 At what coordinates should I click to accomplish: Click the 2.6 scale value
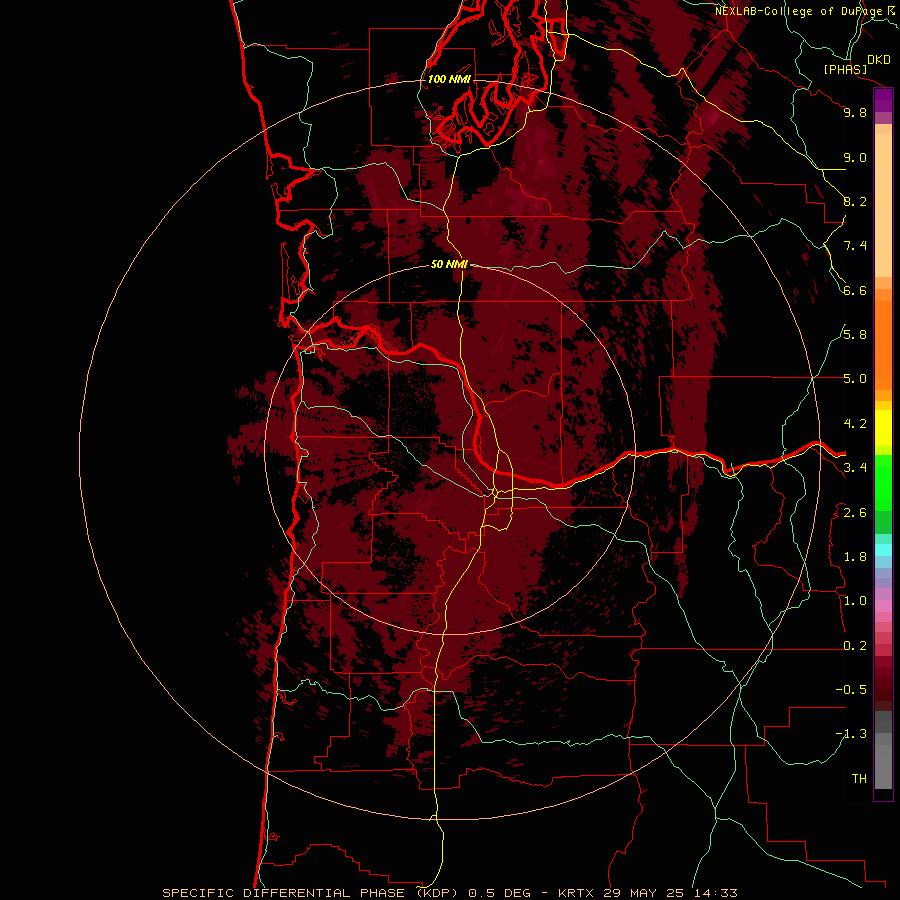(855, 513)
